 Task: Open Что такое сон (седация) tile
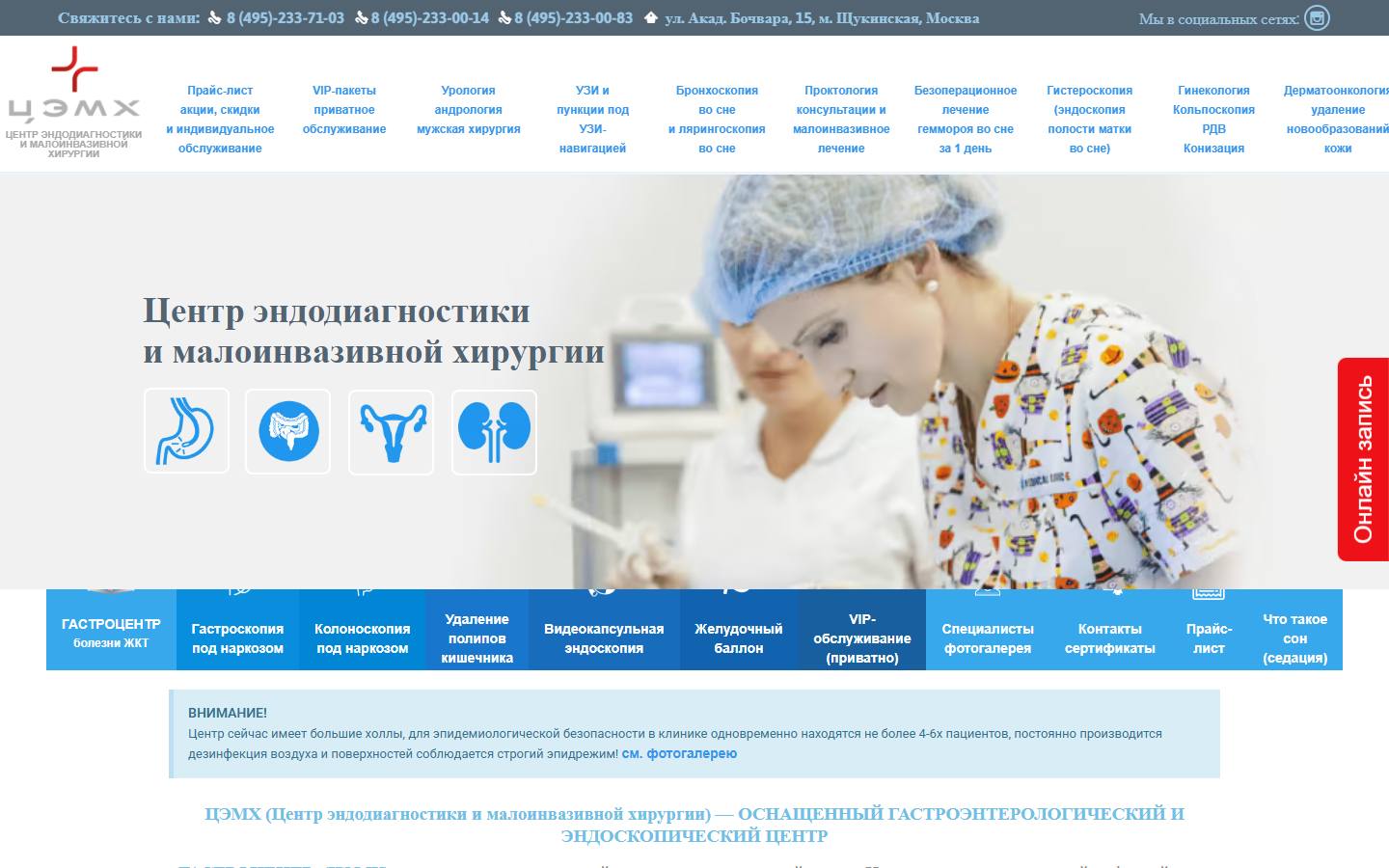click(x=1294, y=630)
